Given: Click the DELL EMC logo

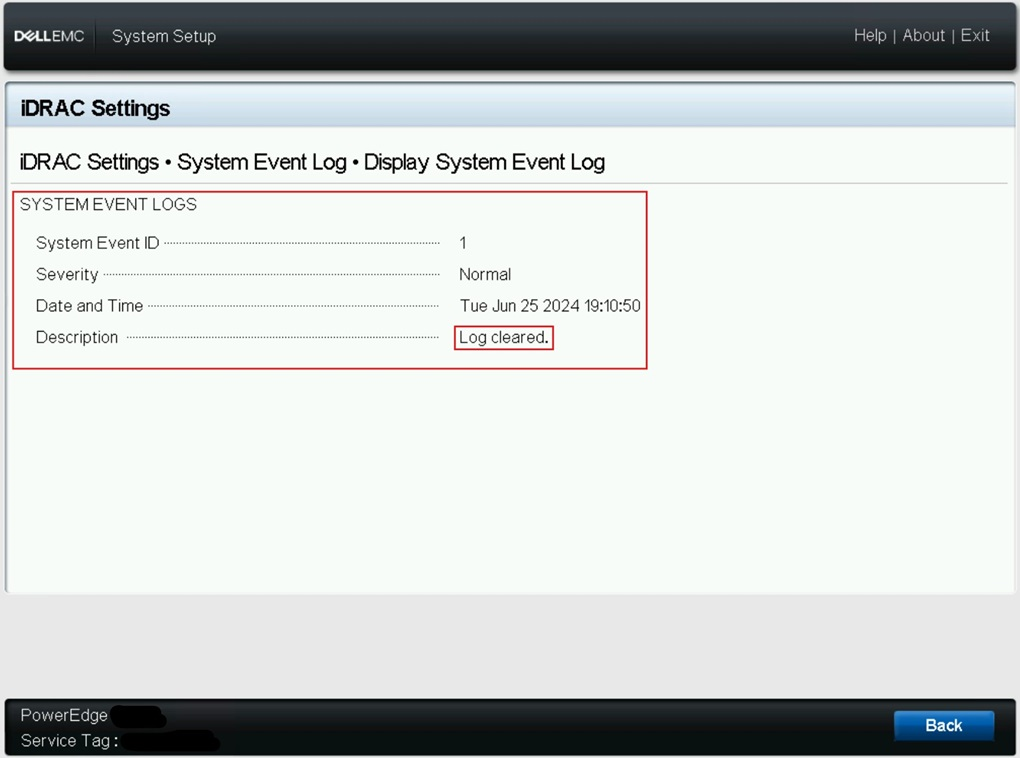Looking at the screenshot, I should (x=47, y=35).
